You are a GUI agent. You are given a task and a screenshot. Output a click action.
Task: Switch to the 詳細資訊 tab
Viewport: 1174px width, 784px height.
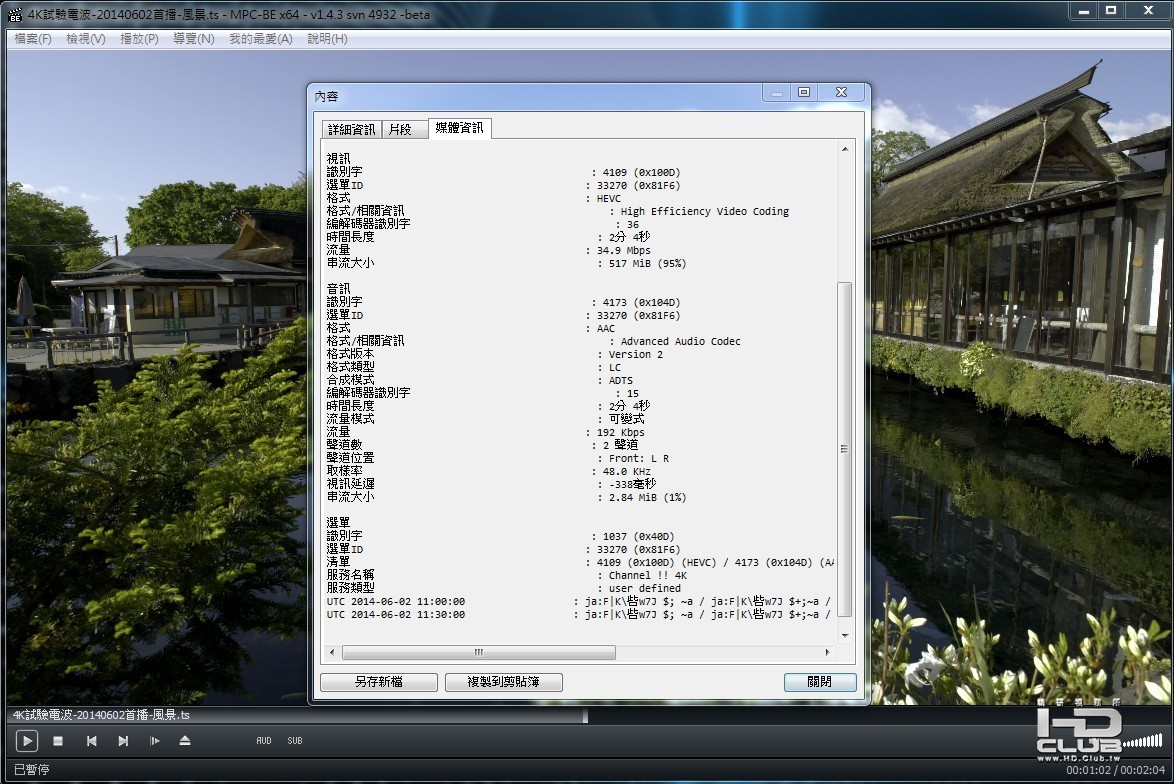(352, 129)
